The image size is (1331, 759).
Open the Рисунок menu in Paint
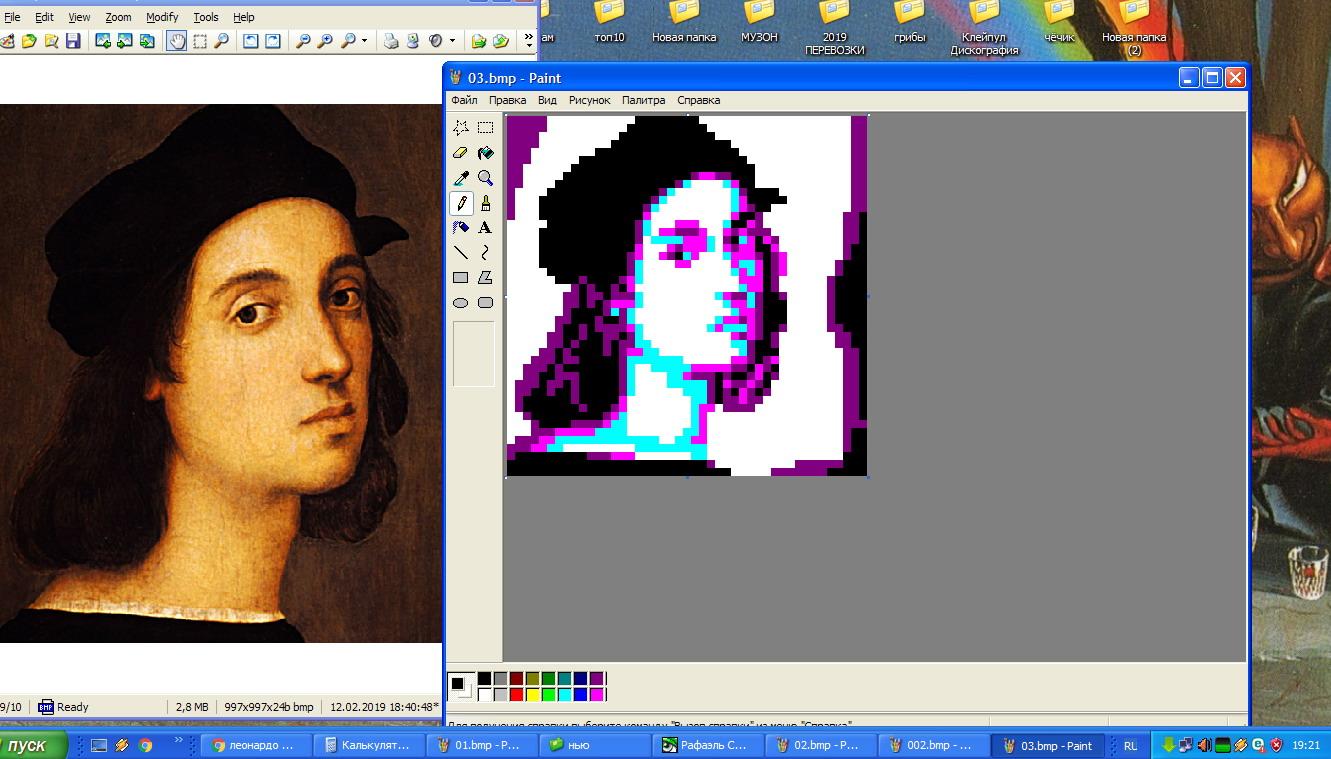589,100
